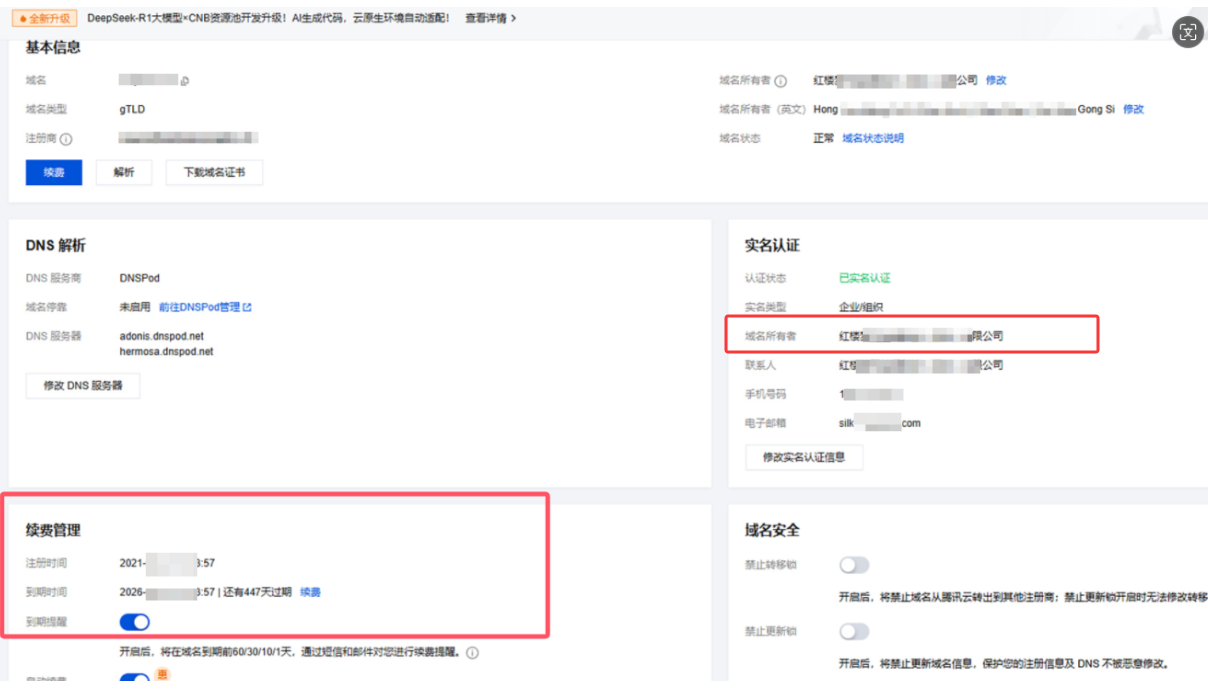Image resolution: width=1208 pixels, height=689 pixels.
Task: Click the 注册时间 field label
Action: tap(46, 563)
